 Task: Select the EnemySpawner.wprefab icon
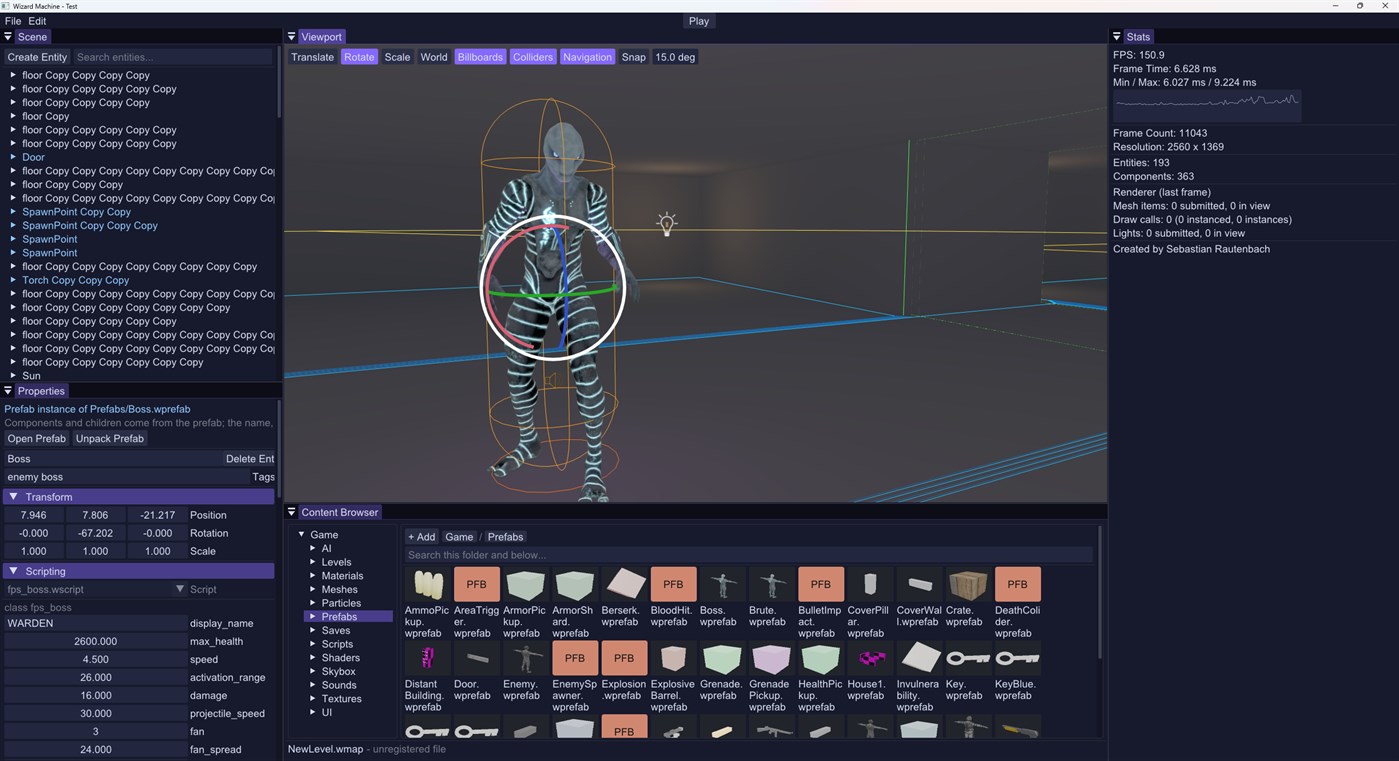click(575, 659)
